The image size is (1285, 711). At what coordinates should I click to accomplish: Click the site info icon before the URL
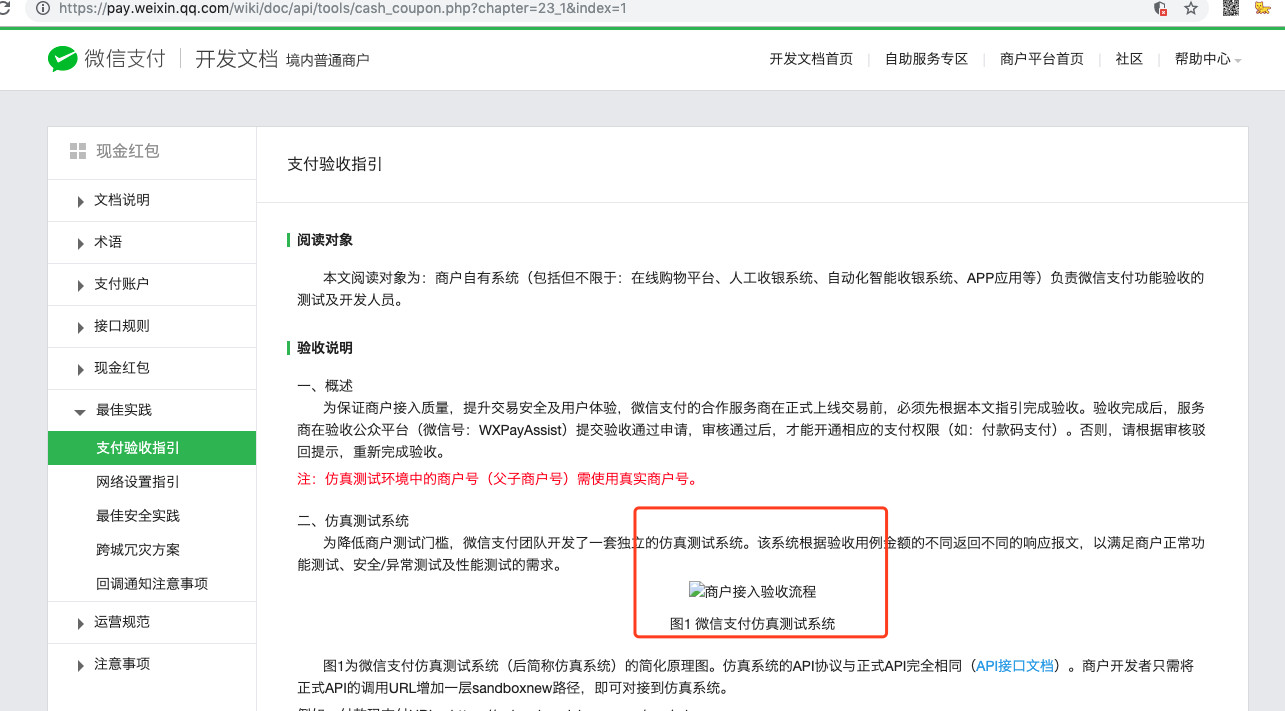pyautogui.click(x=43, y=8)
